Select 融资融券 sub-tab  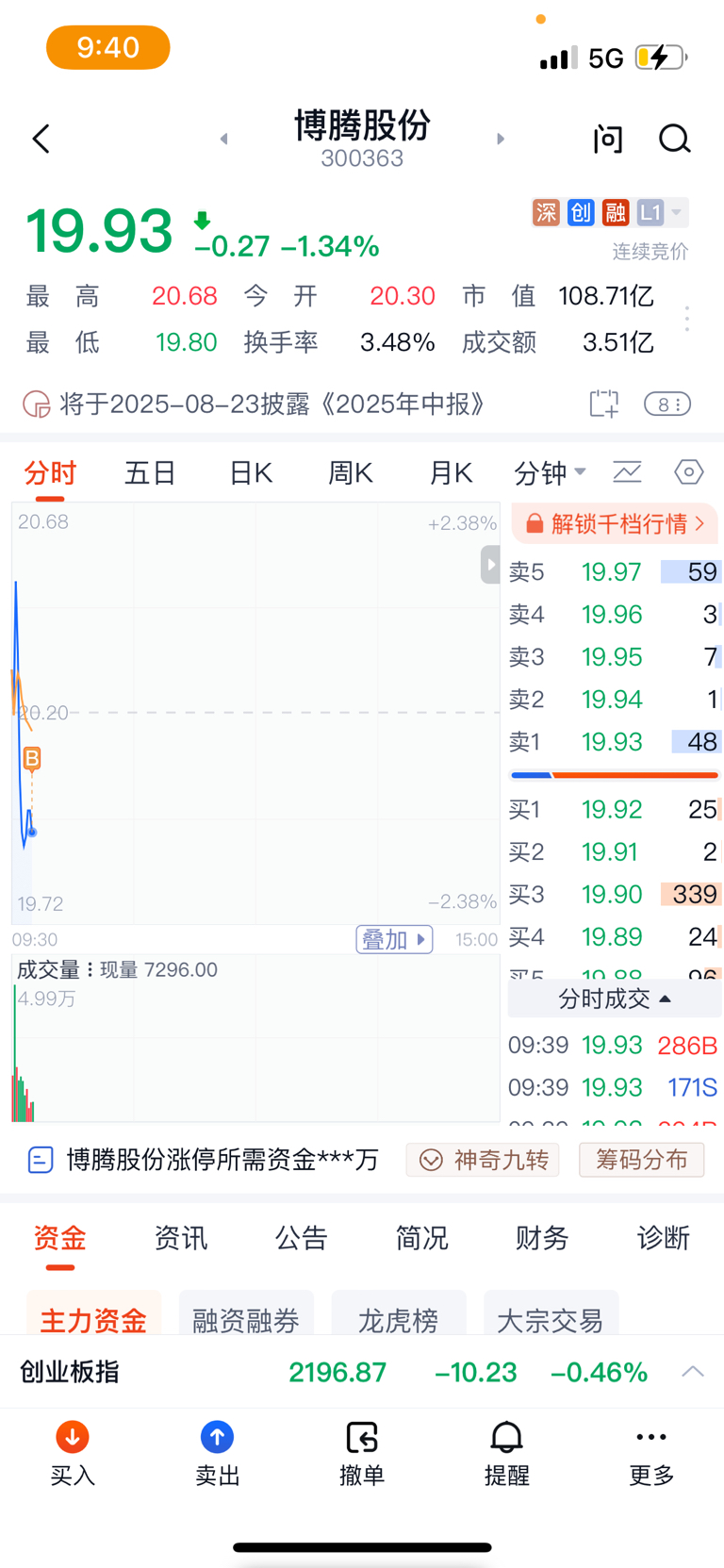[x=246, y=1314]
